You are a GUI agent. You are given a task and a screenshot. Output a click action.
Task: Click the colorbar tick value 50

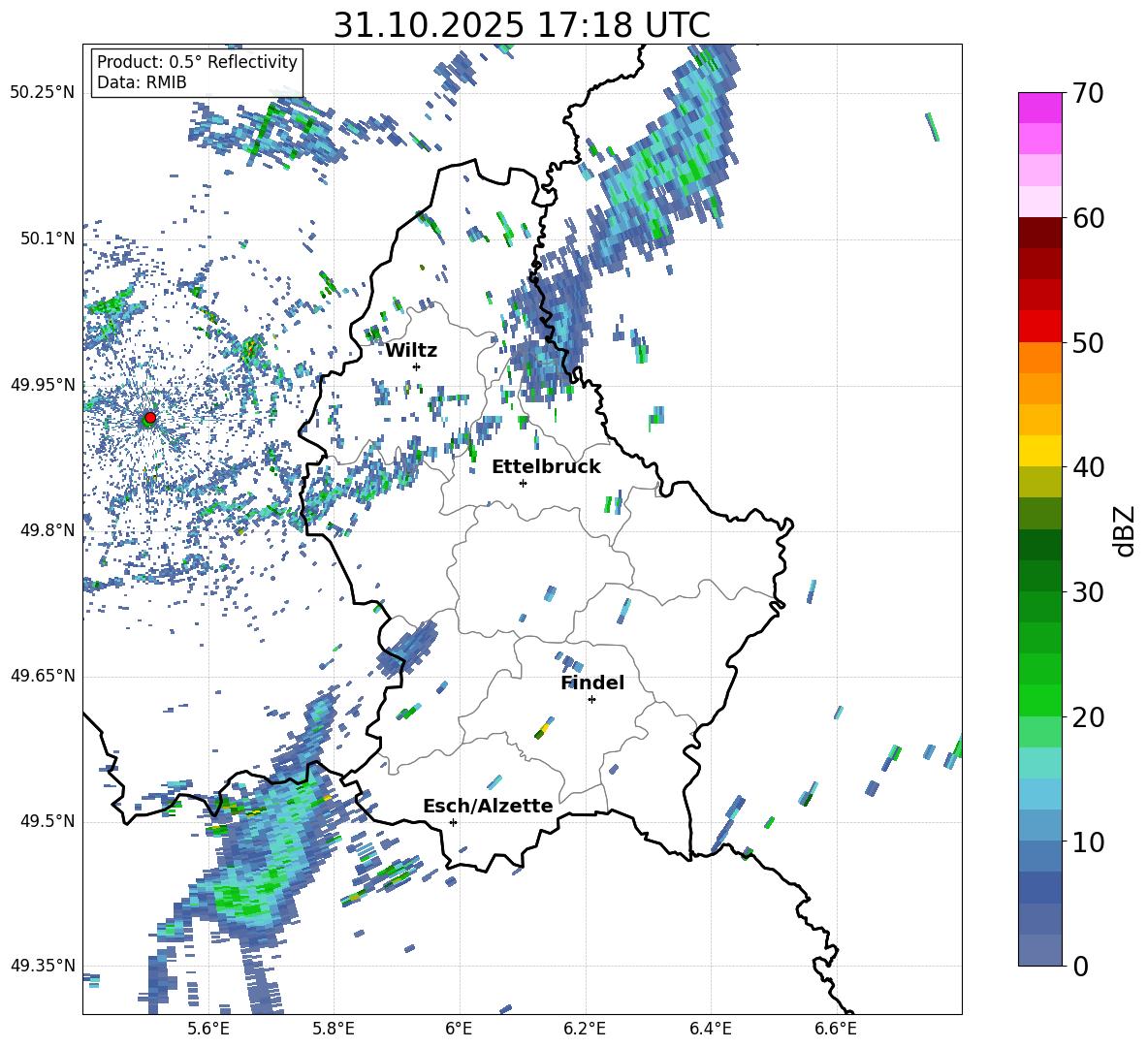point(1088,343)
